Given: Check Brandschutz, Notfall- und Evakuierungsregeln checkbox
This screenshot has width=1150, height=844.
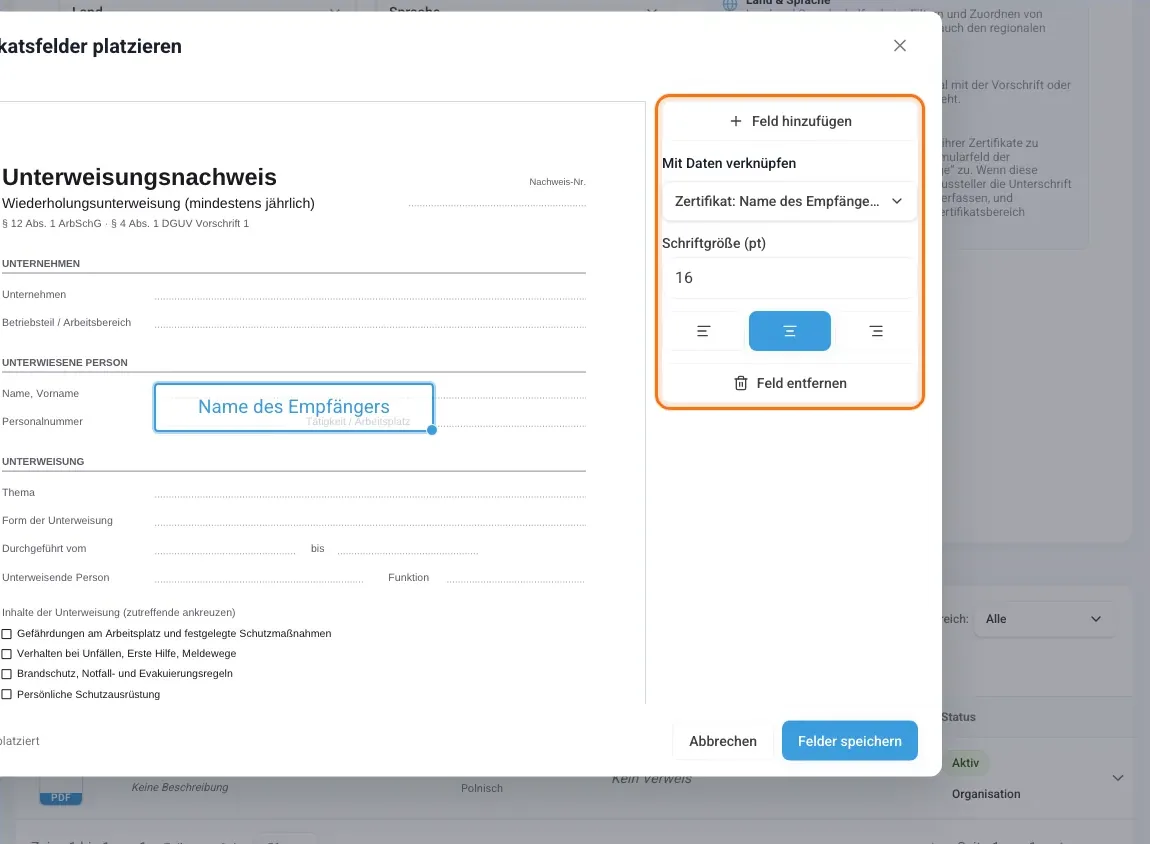Looking at the screenshot, I should 7,674.
